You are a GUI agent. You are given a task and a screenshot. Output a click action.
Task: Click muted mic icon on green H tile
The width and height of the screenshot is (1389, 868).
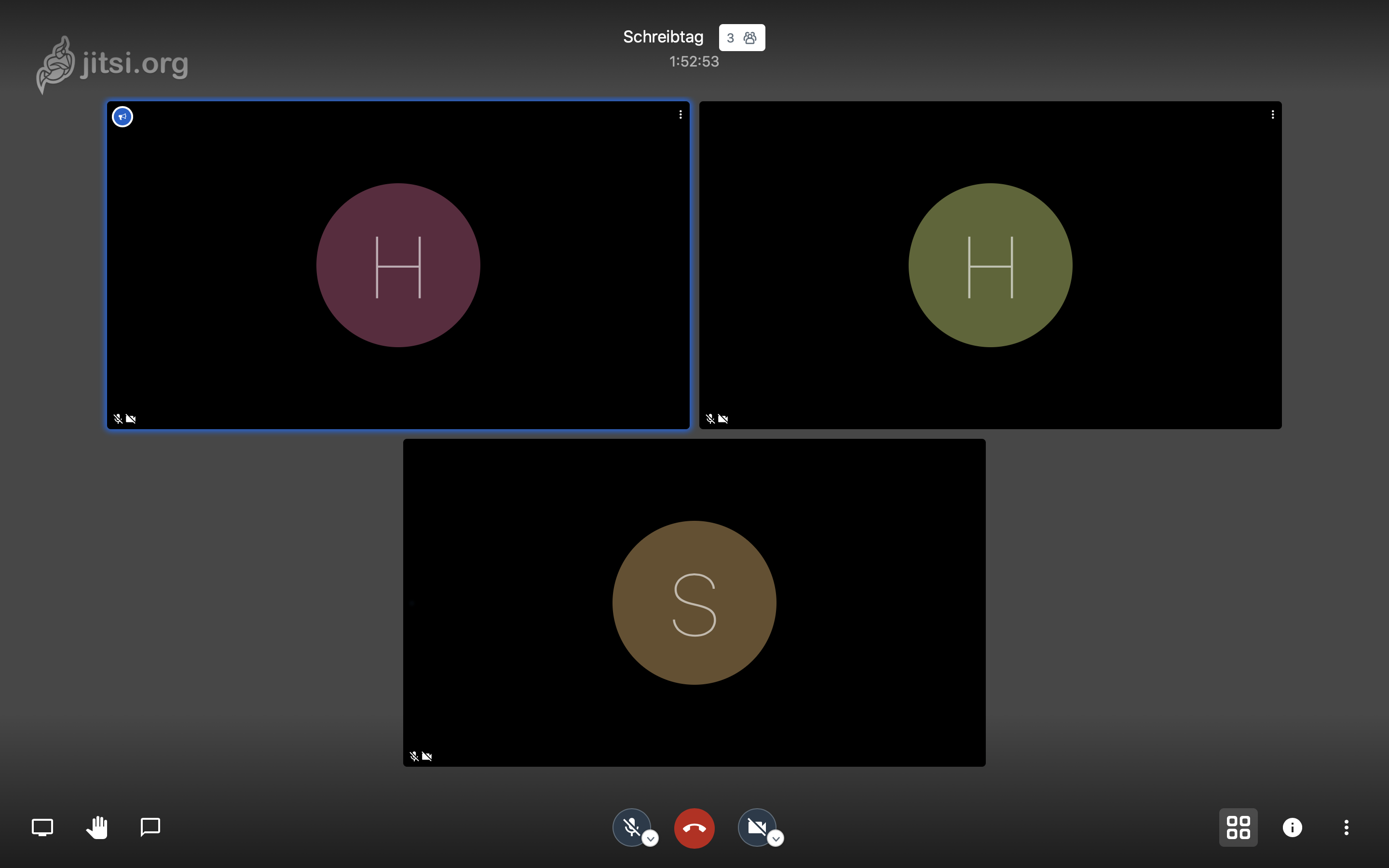(710, 419)
